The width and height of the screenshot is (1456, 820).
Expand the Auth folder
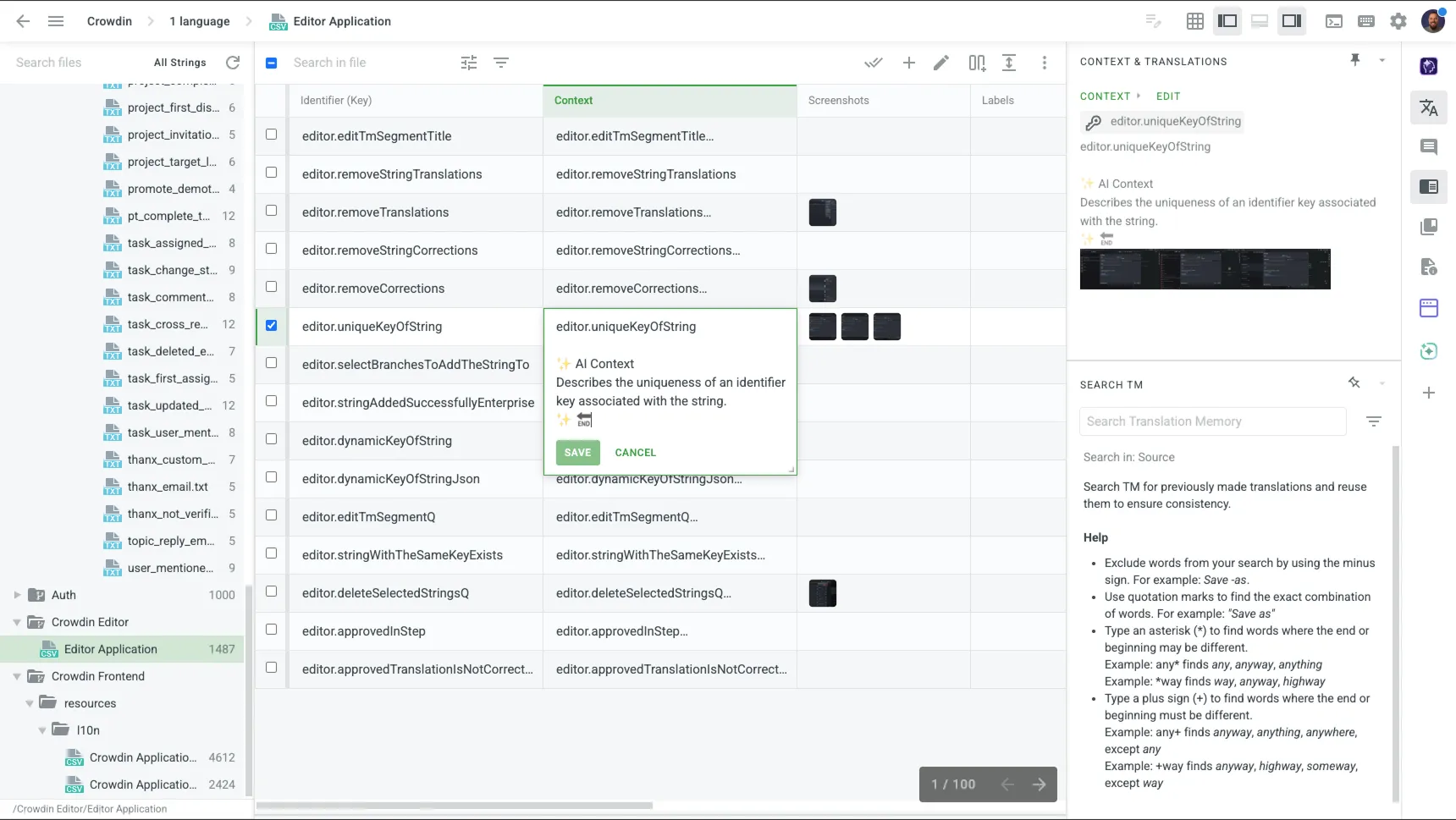[15, 595]
